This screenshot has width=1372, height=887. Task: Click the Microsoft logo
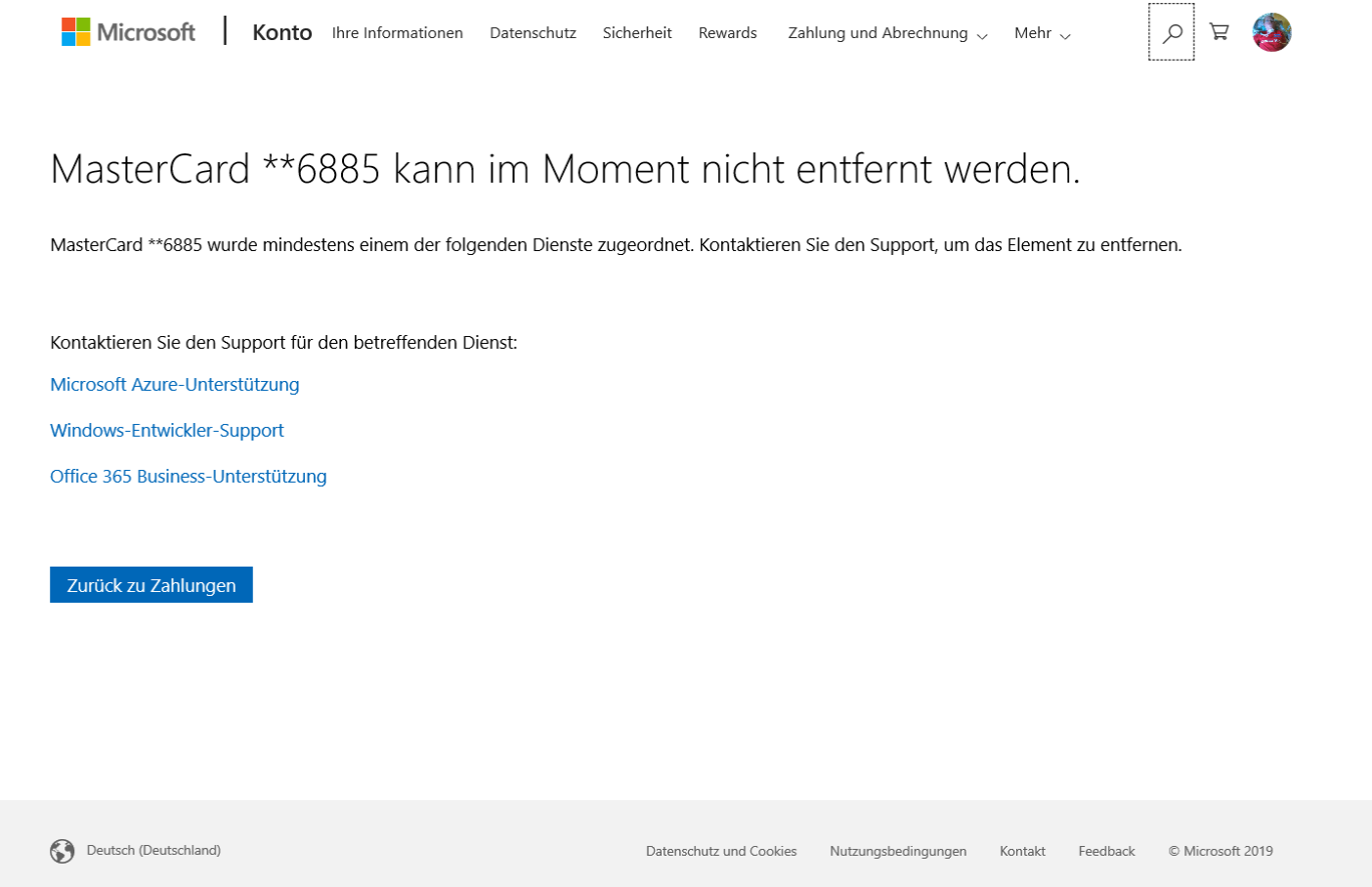click(x=128, y=32)
